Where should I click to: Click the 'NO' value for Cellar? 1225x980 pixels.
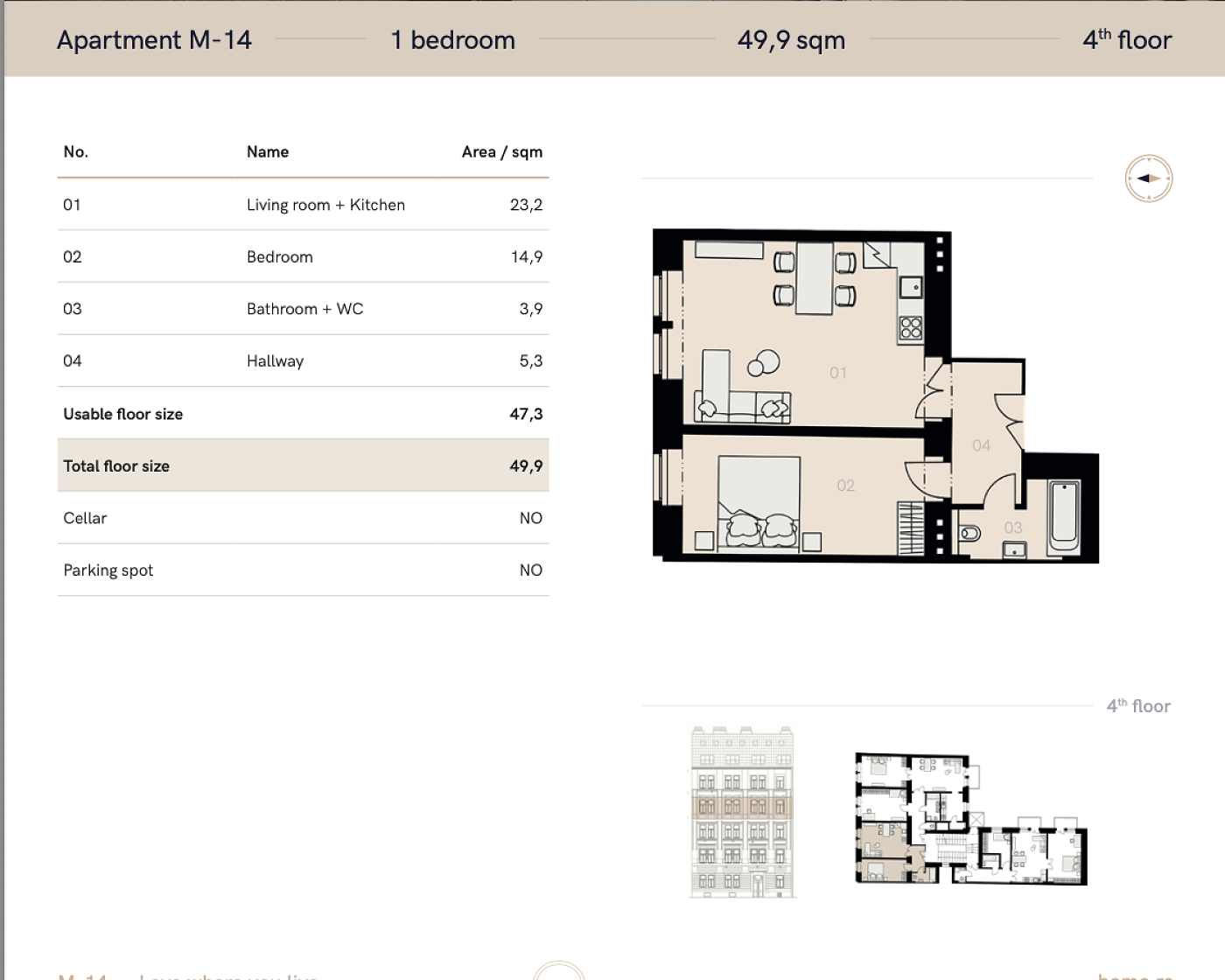(531, 518)
